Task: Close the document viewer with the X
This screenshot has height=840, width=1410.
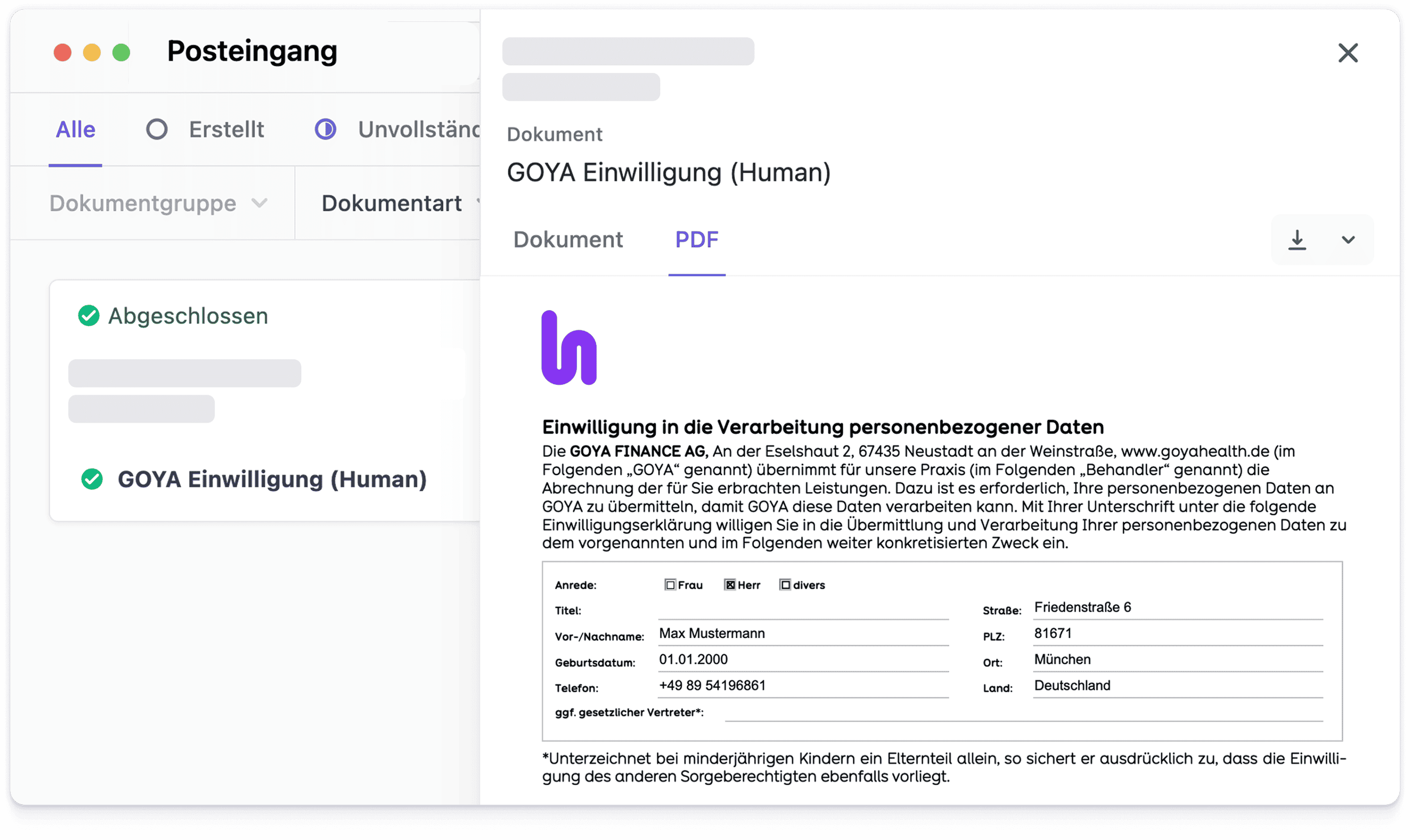Action: pyautogui.click(x=1348, y=53)
